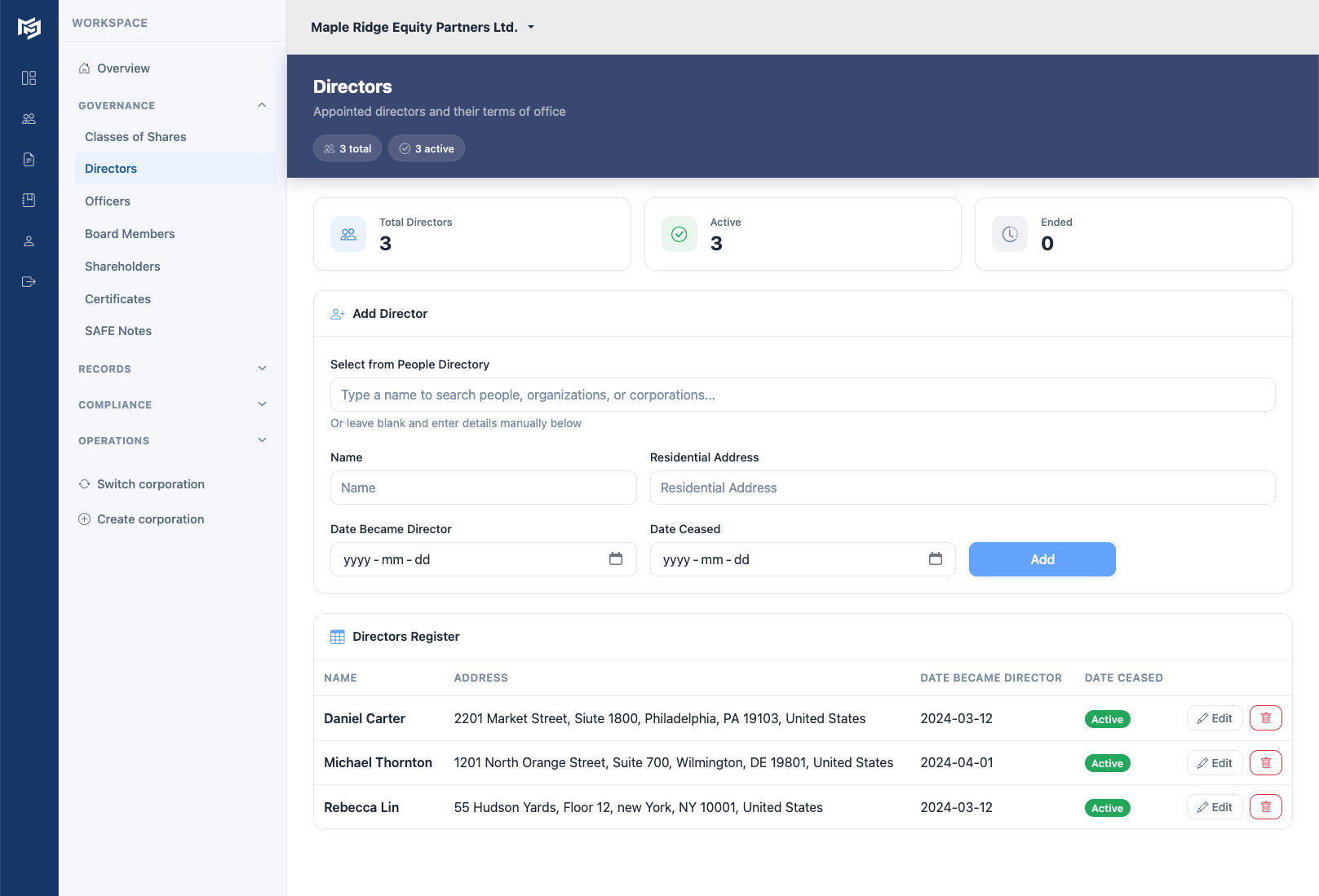Click the 3 total count pill

point(347,148)
